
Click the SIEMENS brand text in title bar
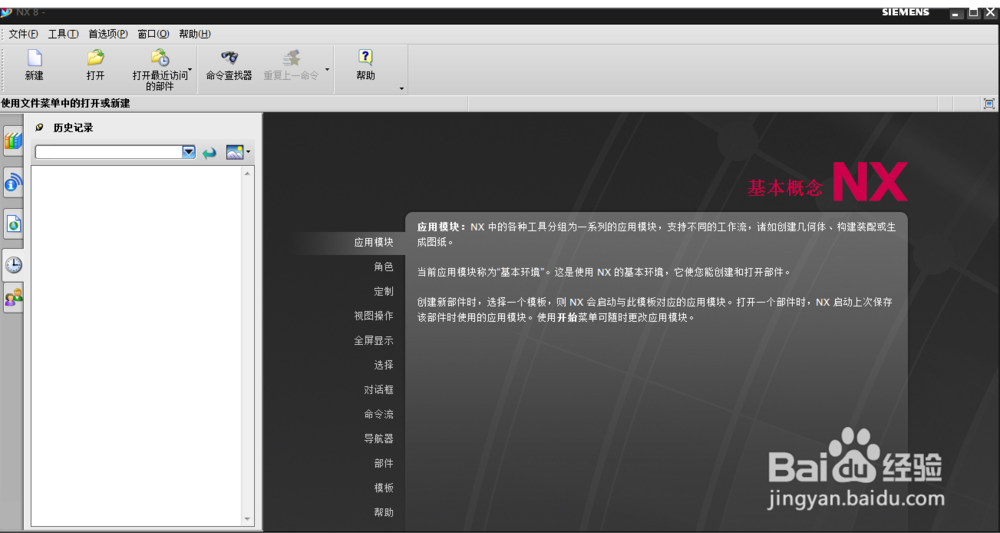pyautogui.click(x=906, y=12)
